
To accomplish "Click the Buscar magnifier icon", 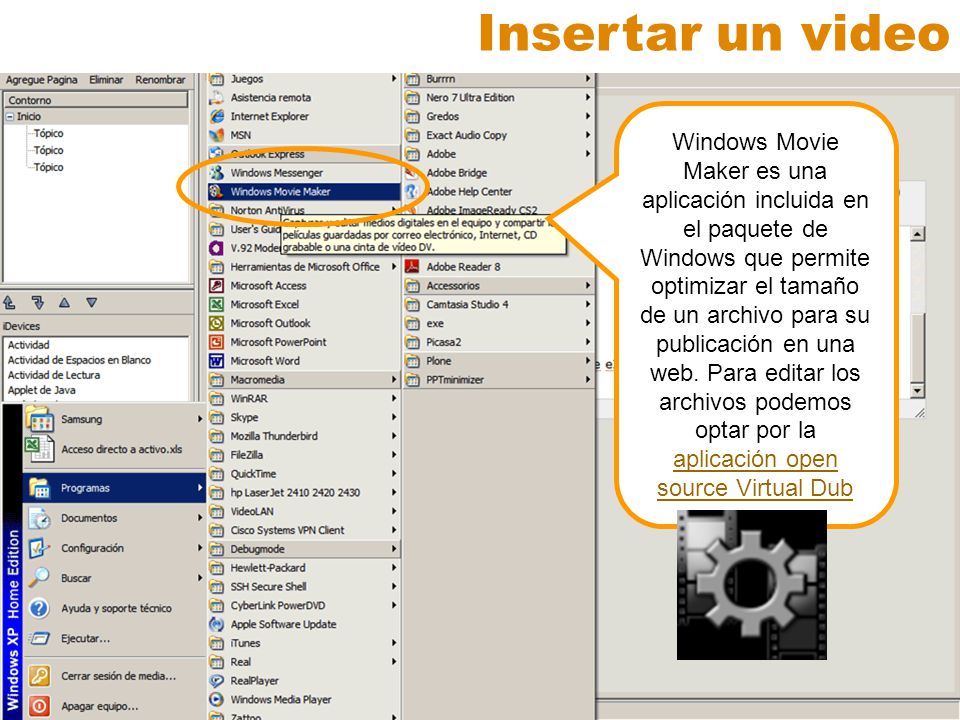I will coord(39,577).
